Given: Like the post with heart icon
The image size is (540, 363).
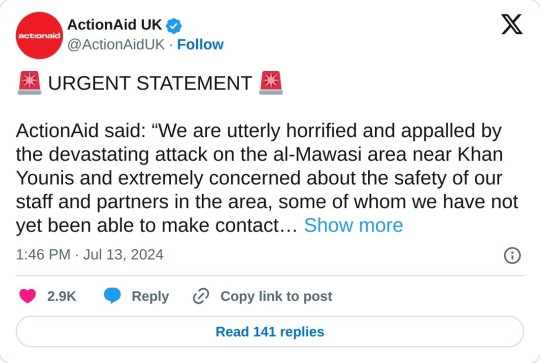Looking at the screenshot, I should click(28, 296).
